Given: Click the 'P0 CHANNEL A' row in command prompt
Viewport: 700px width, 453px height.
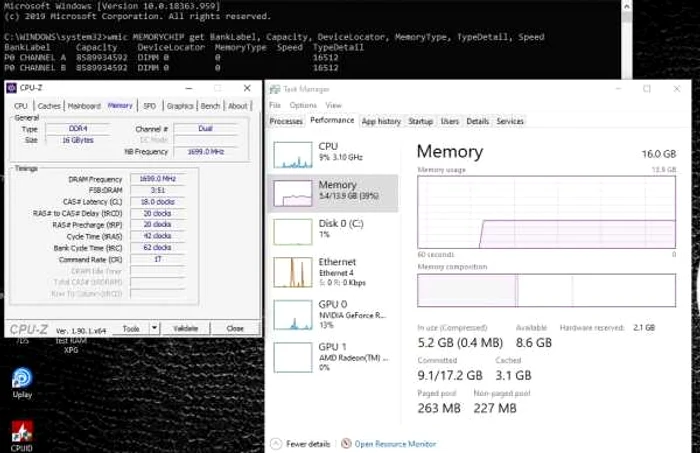Looking at the screenshot, I should [171, 58].
